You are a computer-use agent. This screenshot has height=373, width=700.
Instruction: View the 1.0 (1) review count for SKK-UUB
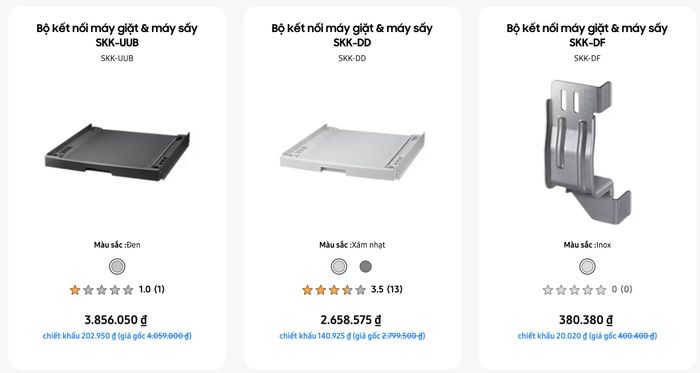tap(152, 289)
